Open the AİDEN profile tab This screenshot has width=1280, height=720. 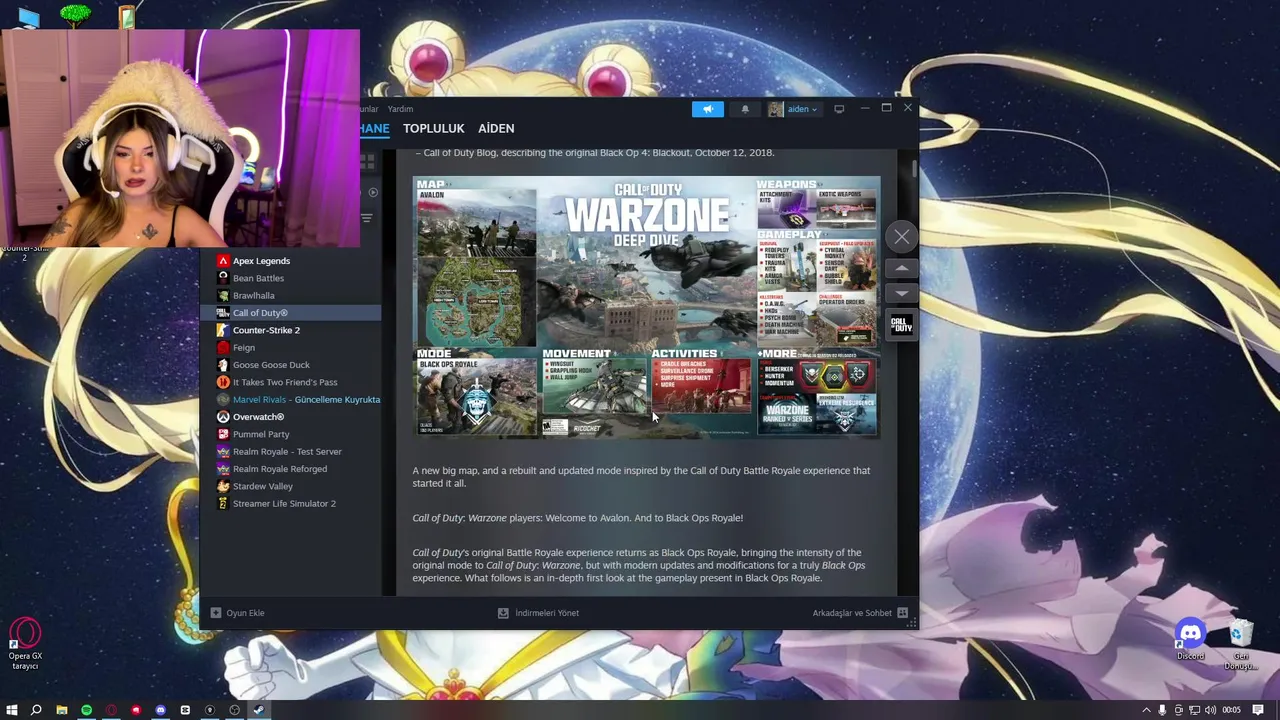(x=496, y=128)
